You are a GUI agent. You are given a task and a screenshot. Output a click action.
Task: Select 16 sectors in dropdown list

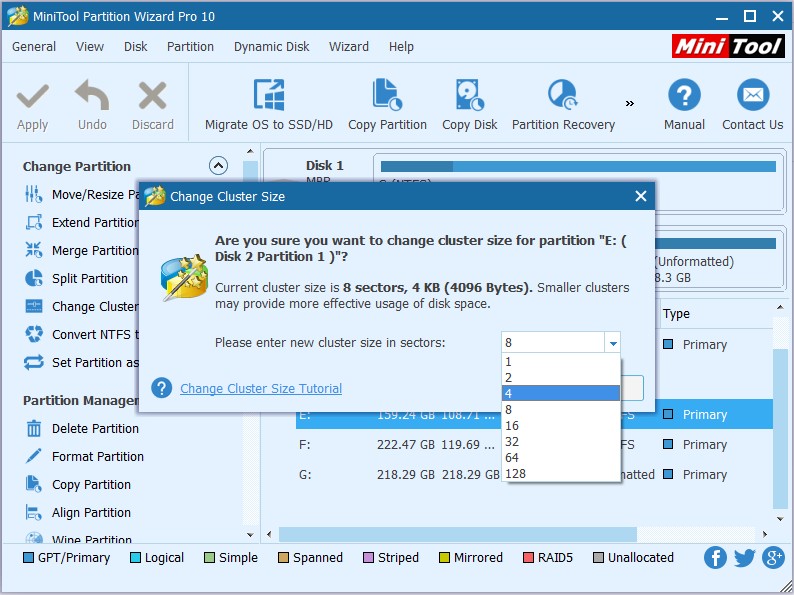[561, 425]
